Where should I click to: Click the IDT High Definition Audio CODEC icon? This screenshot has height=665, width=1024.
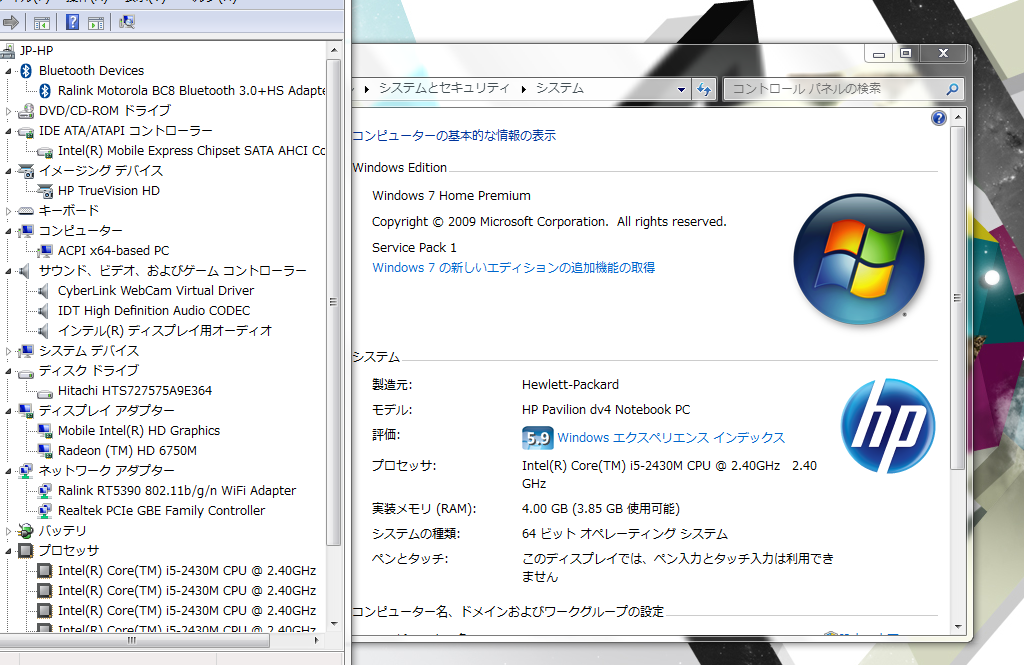[43, 311]
